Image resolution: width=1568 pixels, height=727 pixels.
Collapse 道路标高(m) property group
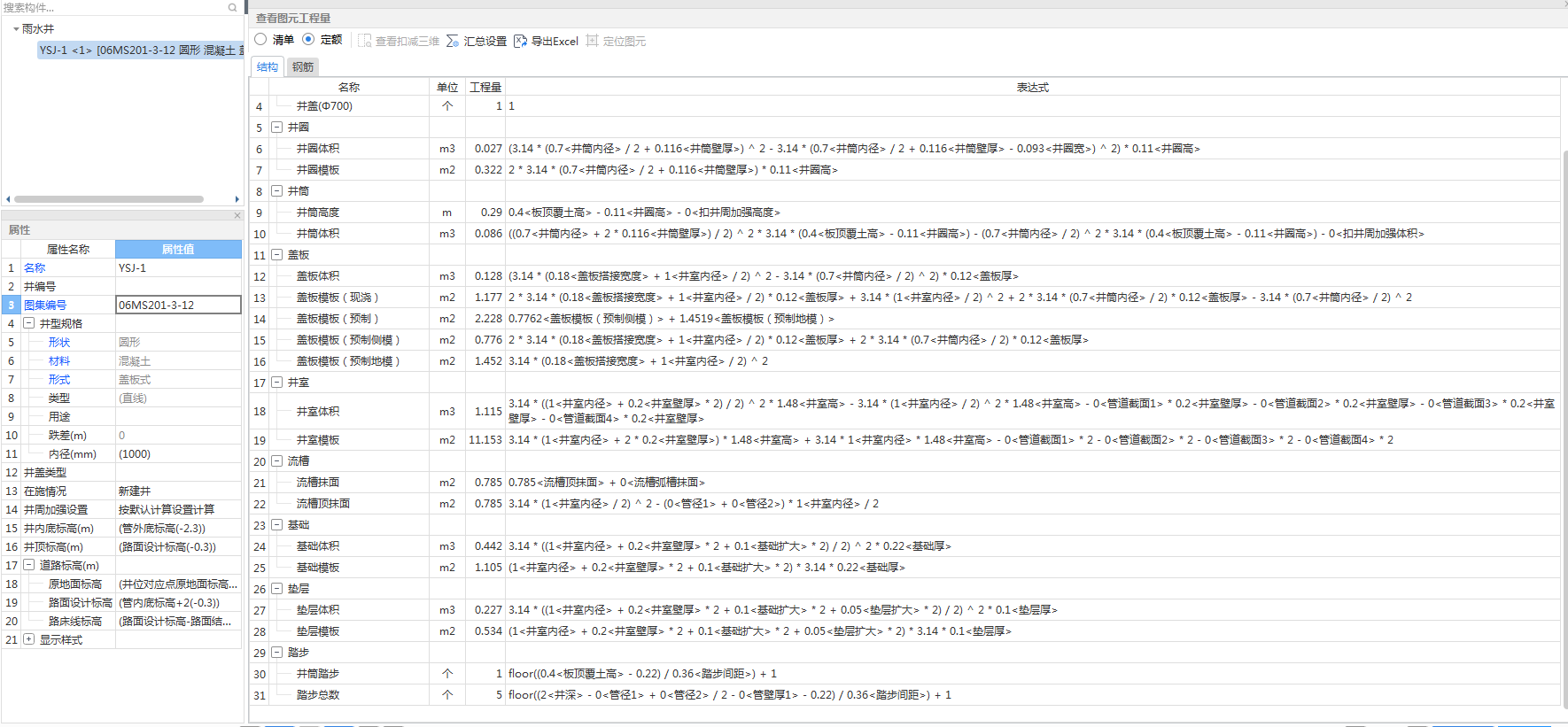(29, 565)
